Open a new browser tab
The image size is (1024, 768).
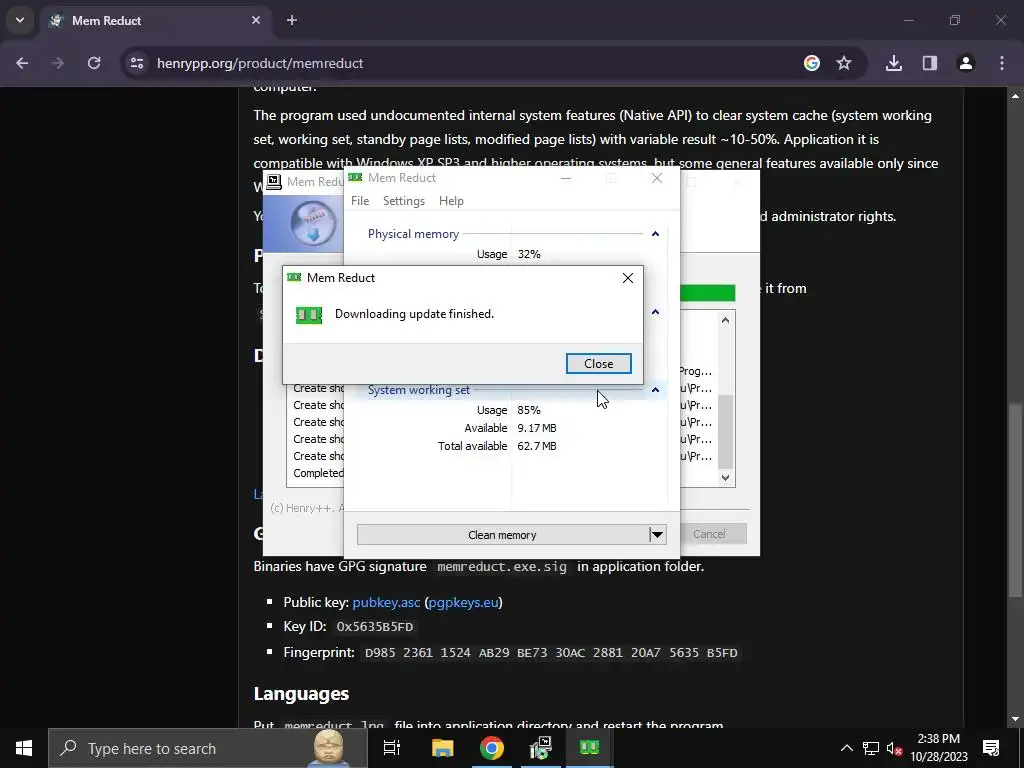point(292,20)
